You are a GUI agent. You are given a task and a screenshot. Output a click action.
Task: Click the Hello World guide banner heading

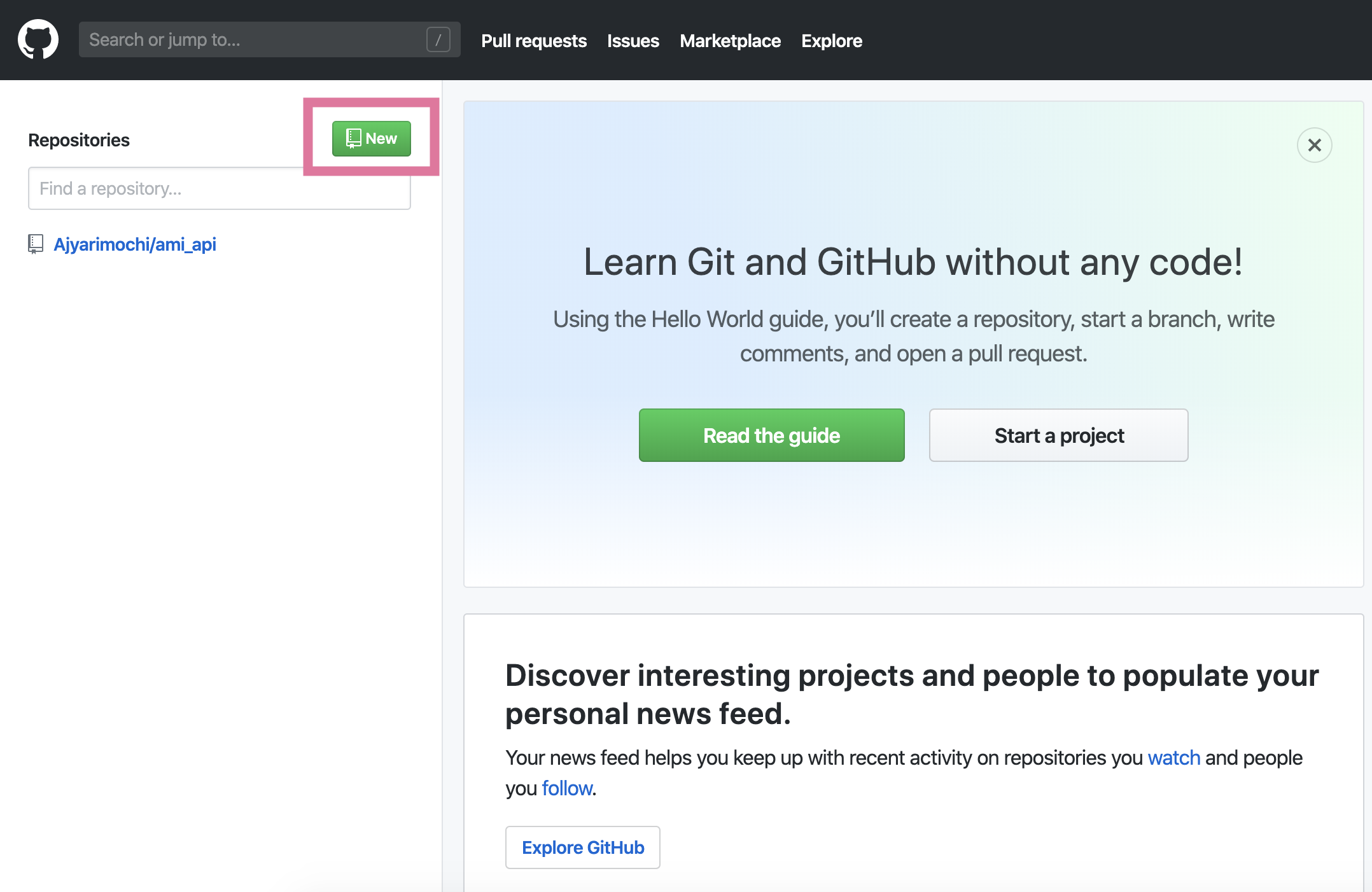tap(913, 261)
